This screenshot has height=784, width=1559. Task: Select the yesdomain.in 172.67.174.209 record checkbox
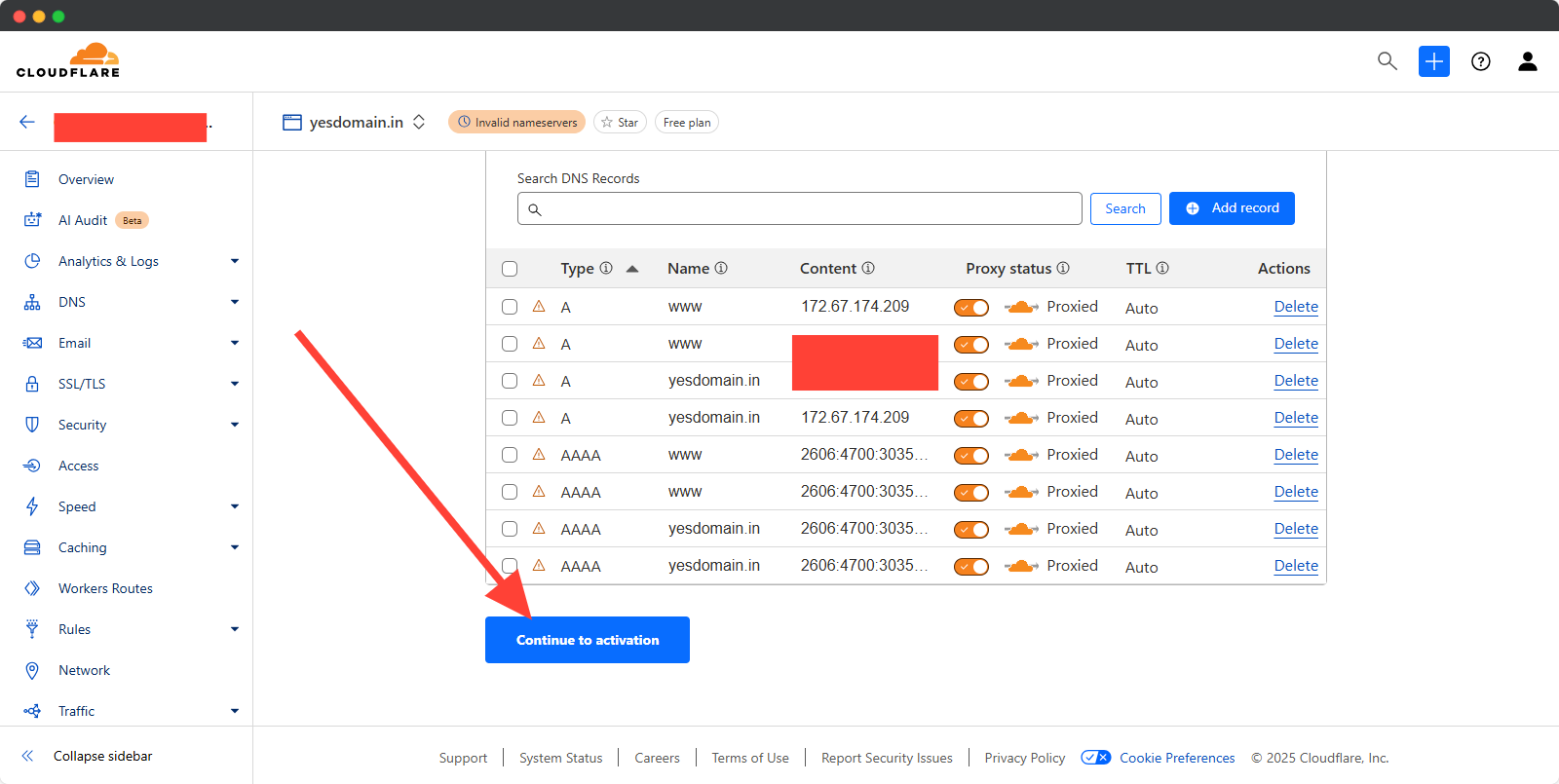click(x=510, y=418)
